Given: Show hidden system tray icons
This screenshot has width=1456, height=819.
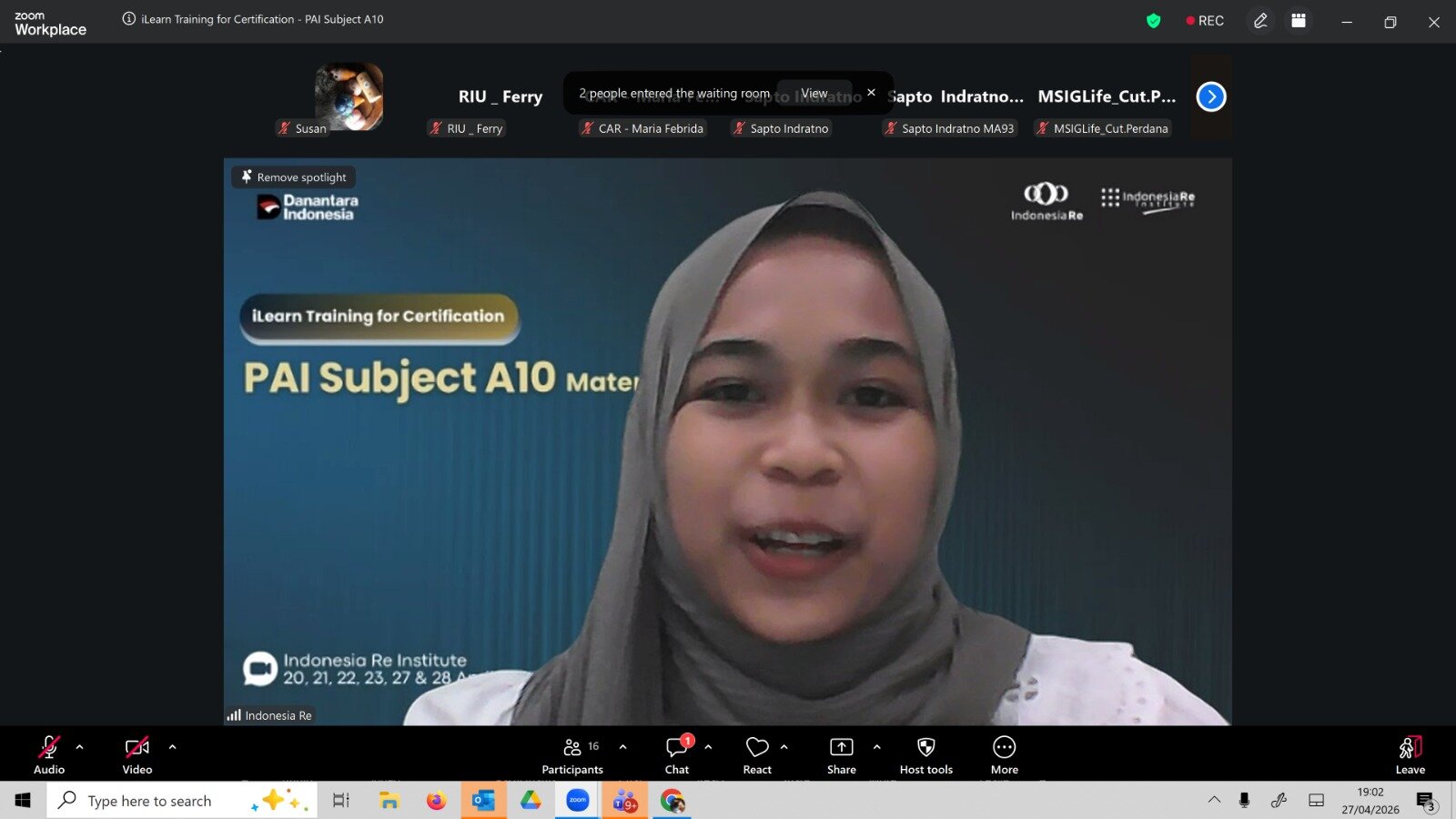Looking at the screenshot, I should click(x=1215, y=800).
